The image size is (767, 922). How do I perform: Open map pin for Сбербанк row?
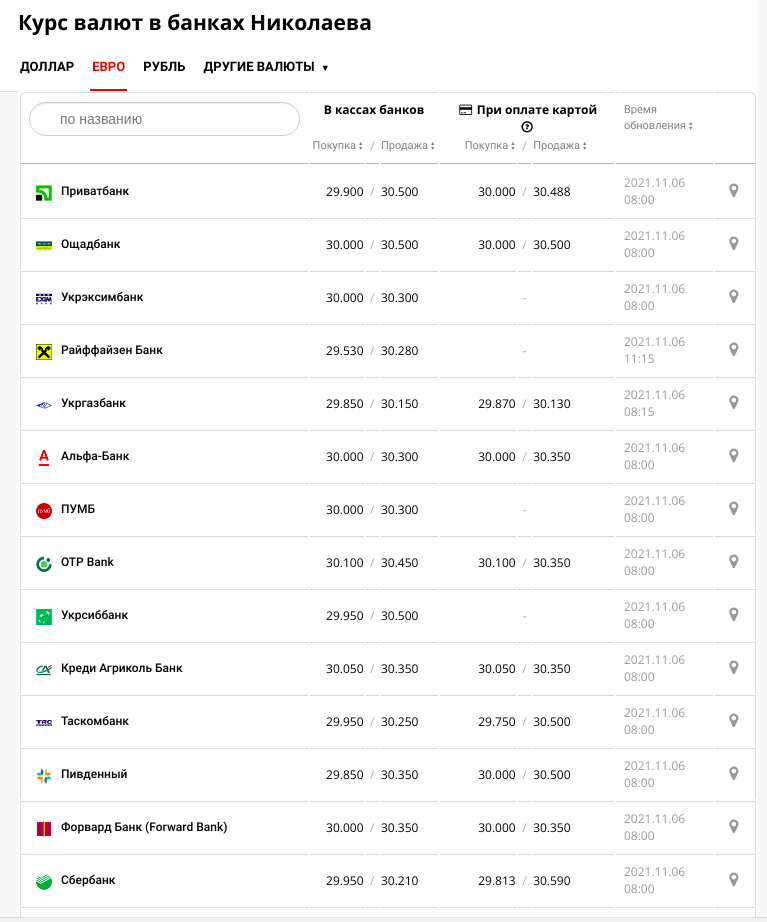coord(733,879)
